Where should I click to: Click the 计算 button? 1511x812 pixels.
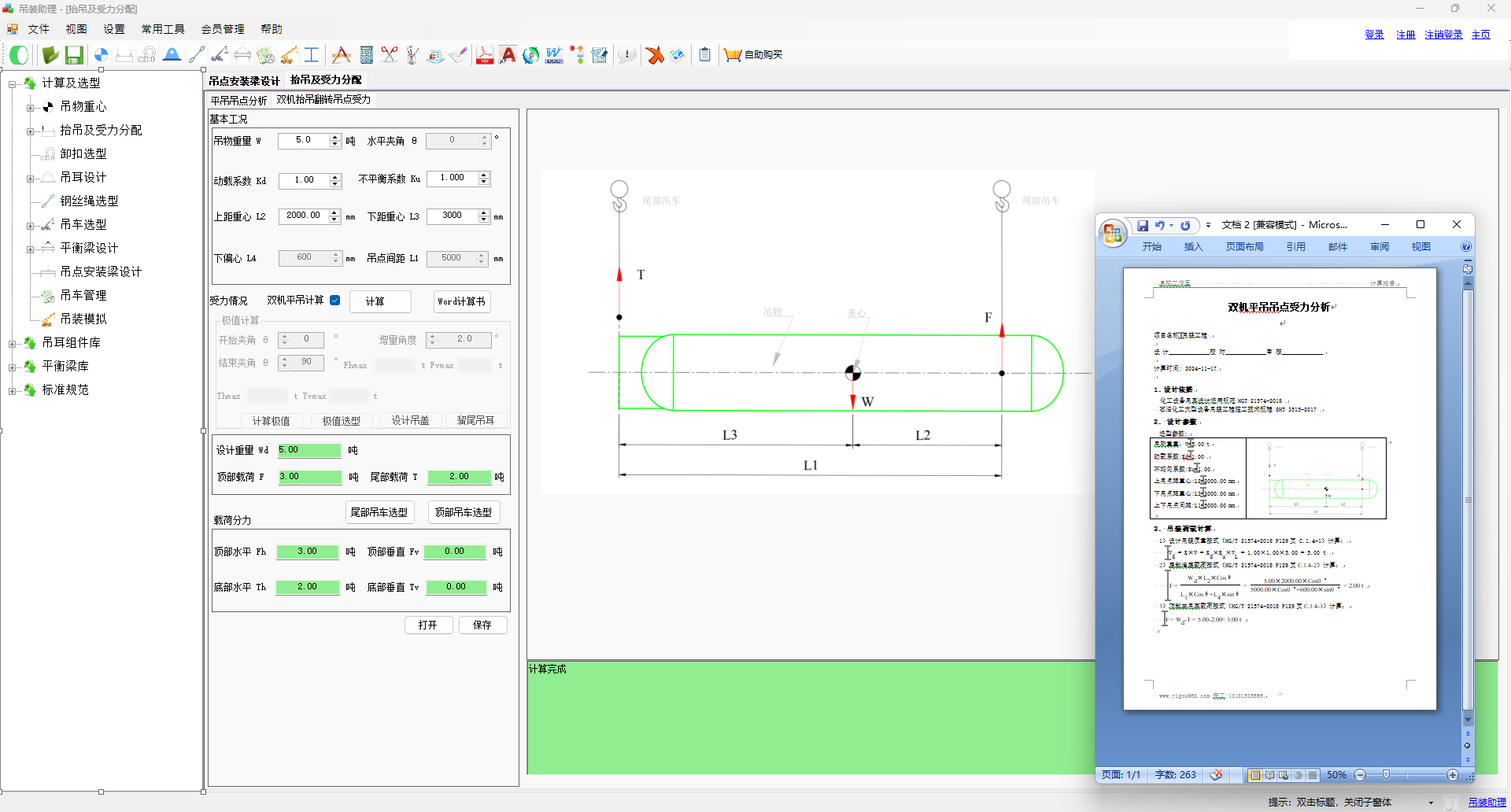380,301
